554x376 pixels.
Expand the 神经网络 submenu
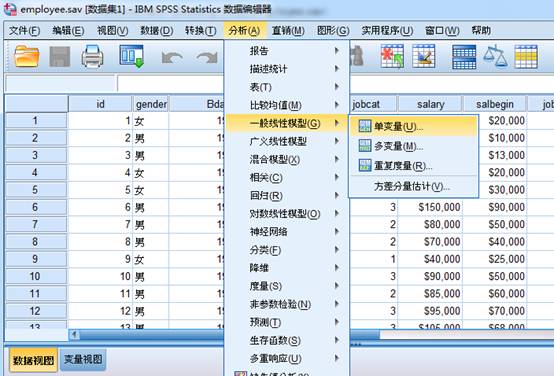pyautogui.click(x=286, y=232)
